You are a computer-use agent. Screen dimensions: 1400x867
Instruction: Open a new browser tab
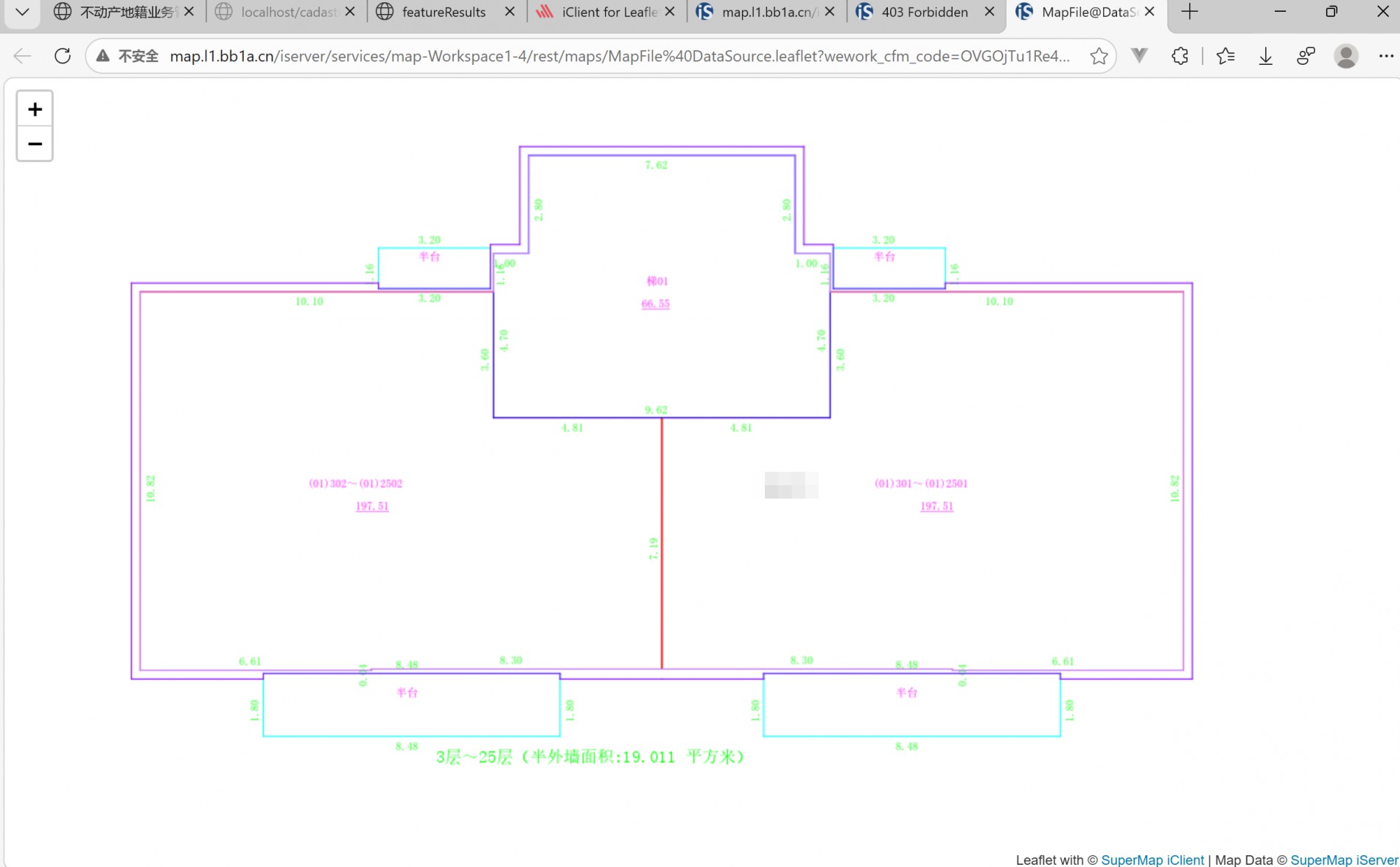point(1189,12)
